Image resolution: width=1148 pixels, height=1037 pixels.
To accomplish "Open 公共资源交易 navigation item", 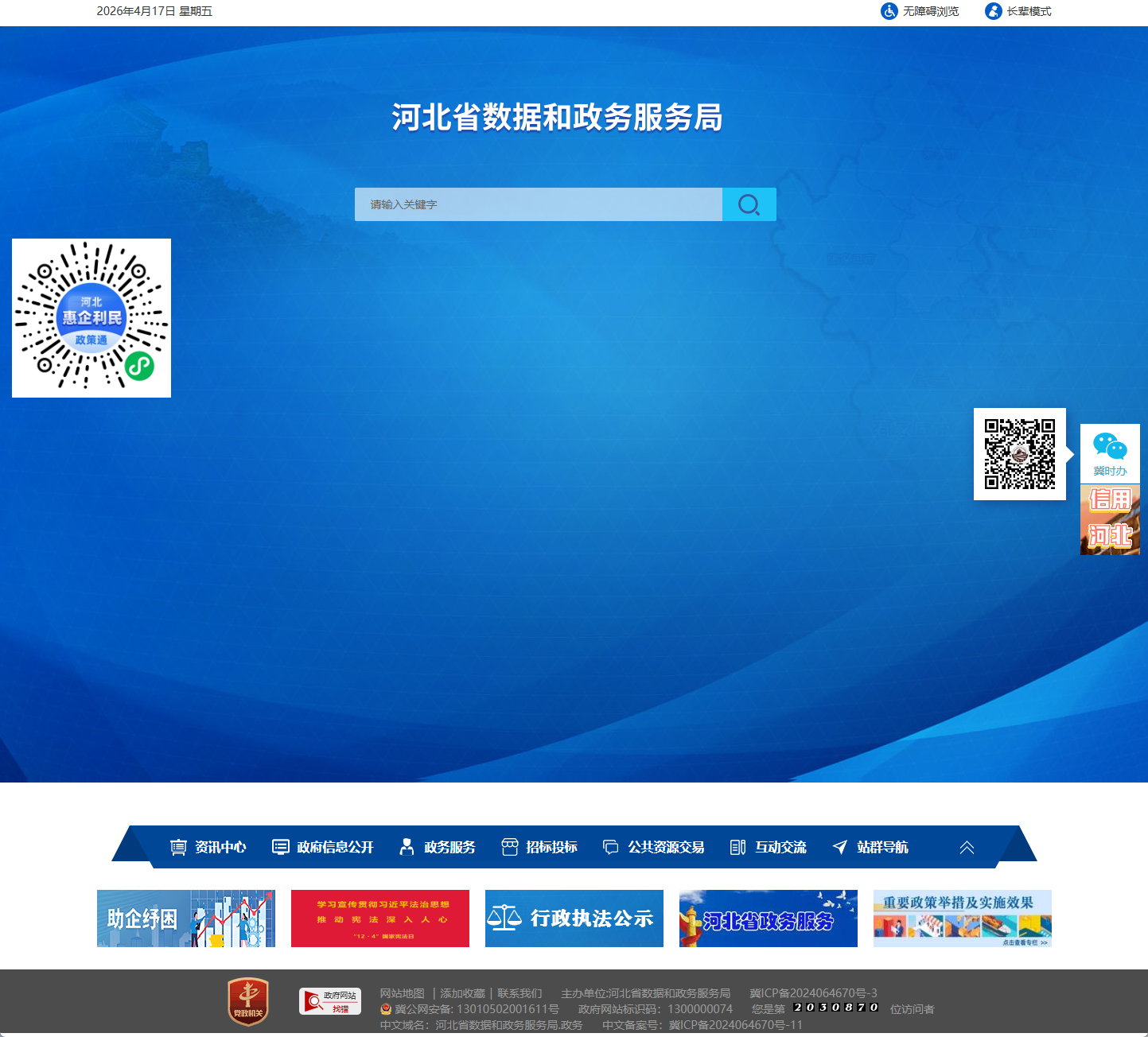I will click(654, 847).
